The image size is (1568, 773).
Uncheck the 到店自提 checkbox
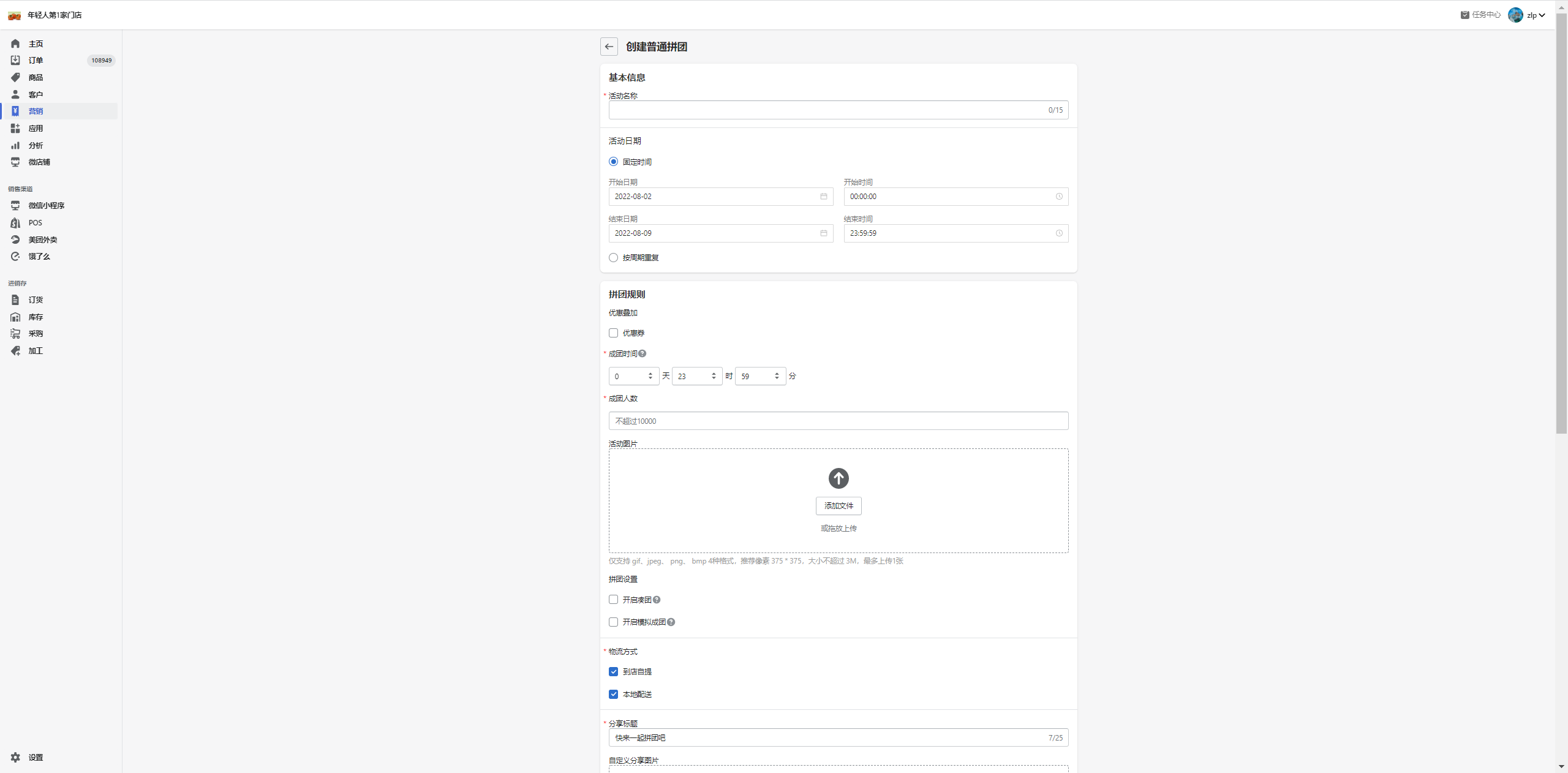[x=613, y=672]
